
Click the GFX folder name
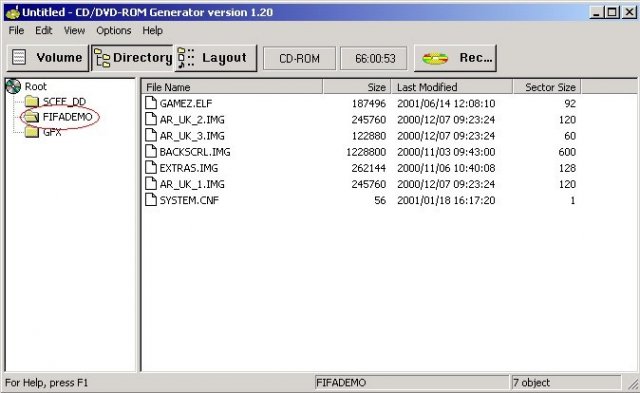pyautogui.click(x=52, y=132)
